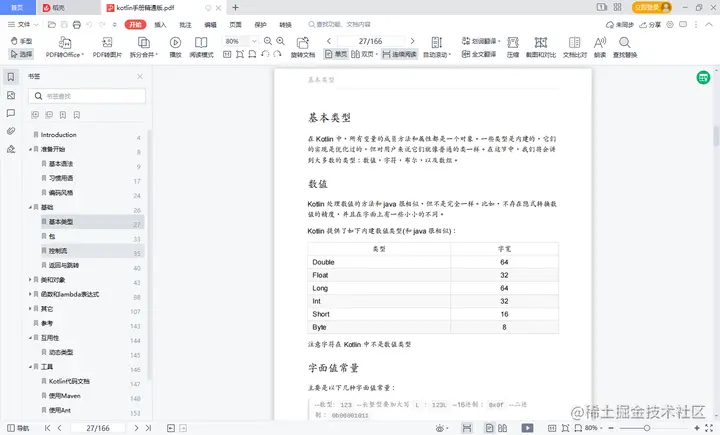
Task: Switch to the 插入 ribbon tab
Action: (x=160, y=24)
